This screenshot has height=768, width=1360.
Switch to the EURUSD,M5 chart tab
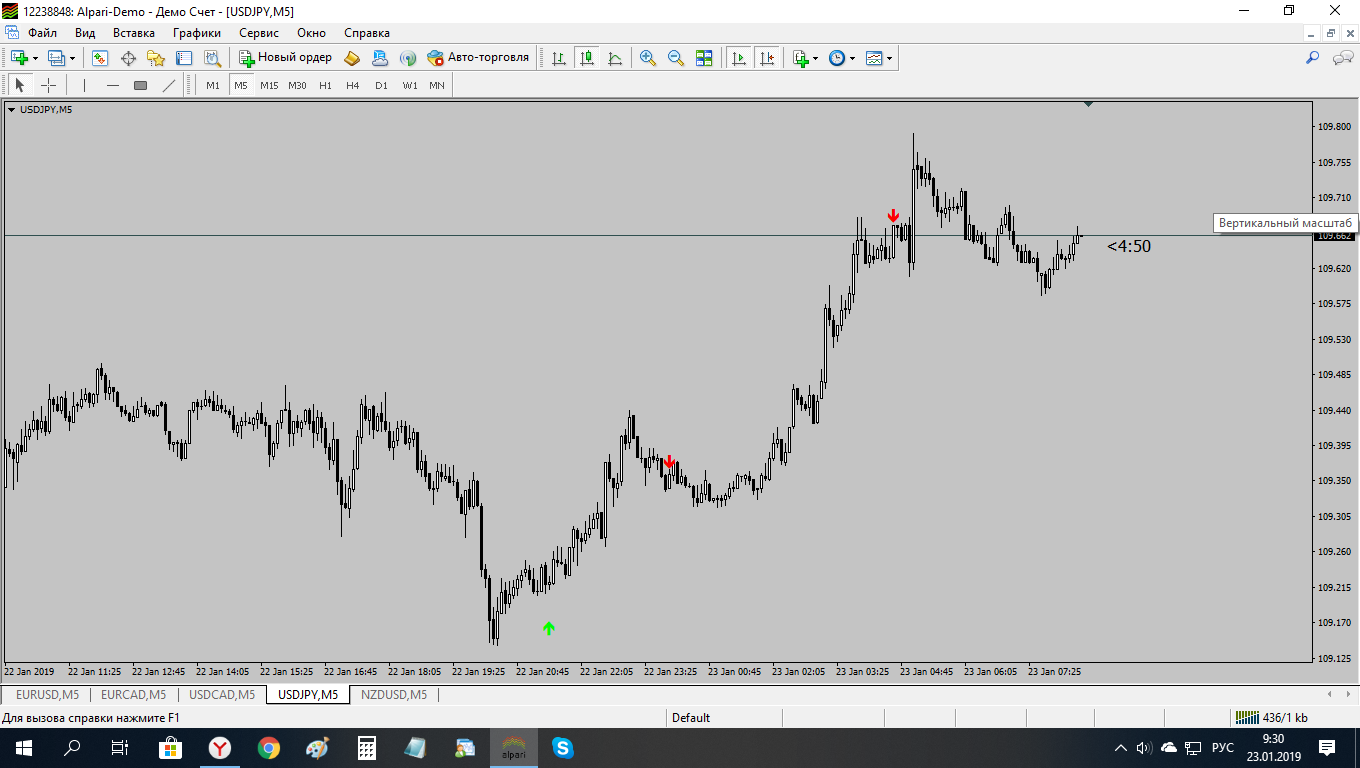click(x=47, y=694)
